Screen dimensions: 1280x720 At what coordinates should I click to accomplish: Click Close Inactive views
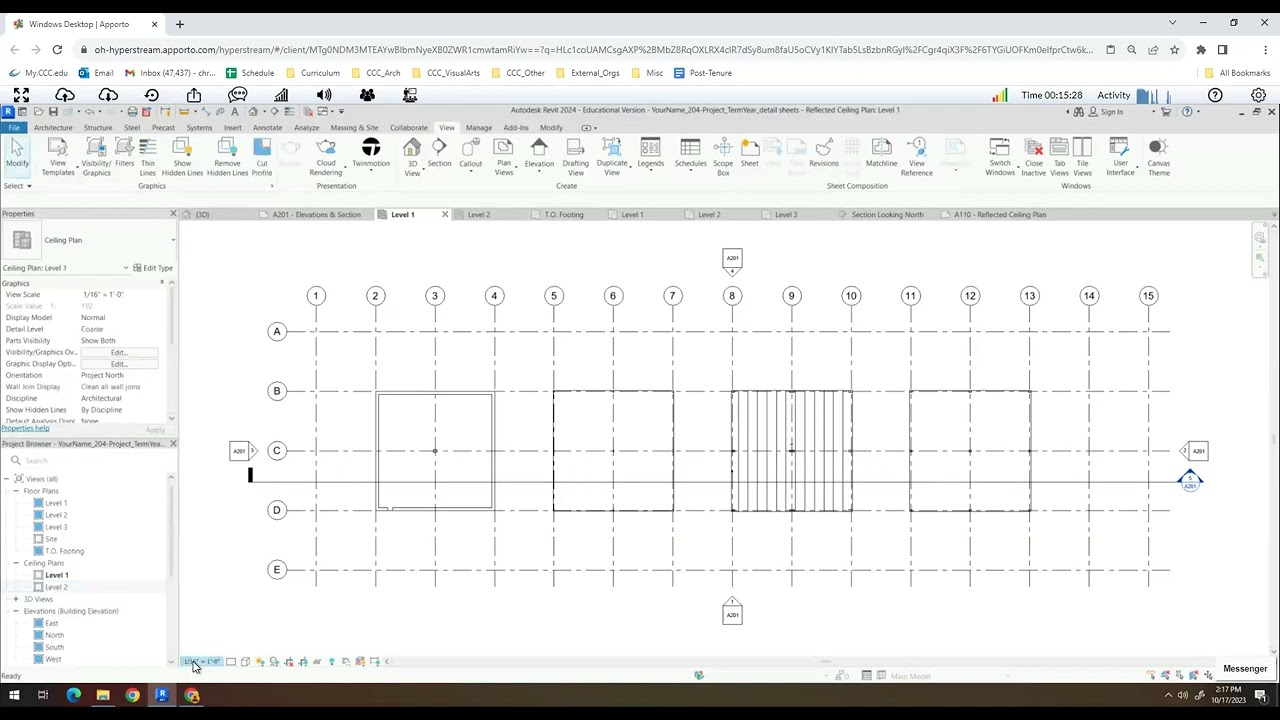[x=1034, y=156]
